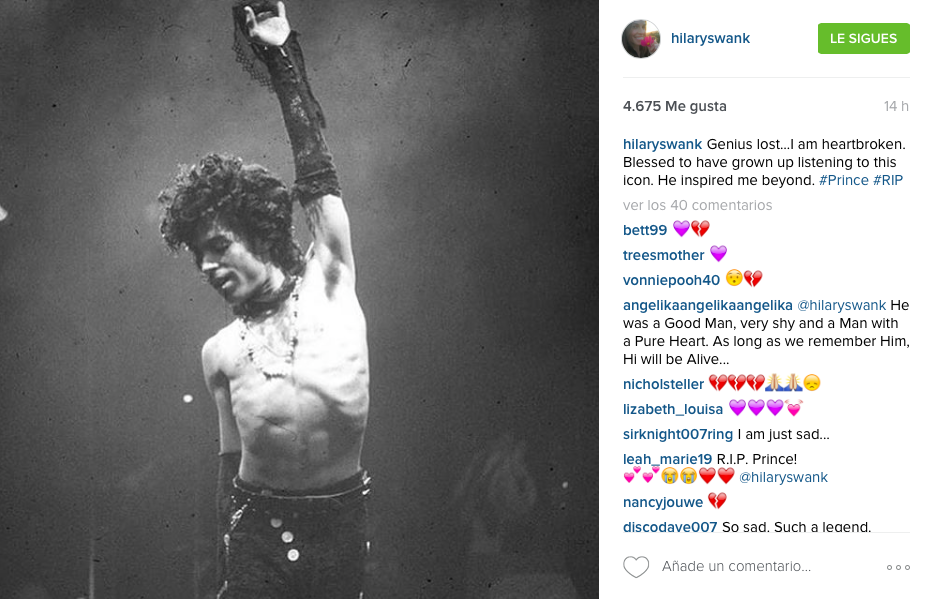
Task: Open the #RIP hashtag link
Action: click(888, 180)
